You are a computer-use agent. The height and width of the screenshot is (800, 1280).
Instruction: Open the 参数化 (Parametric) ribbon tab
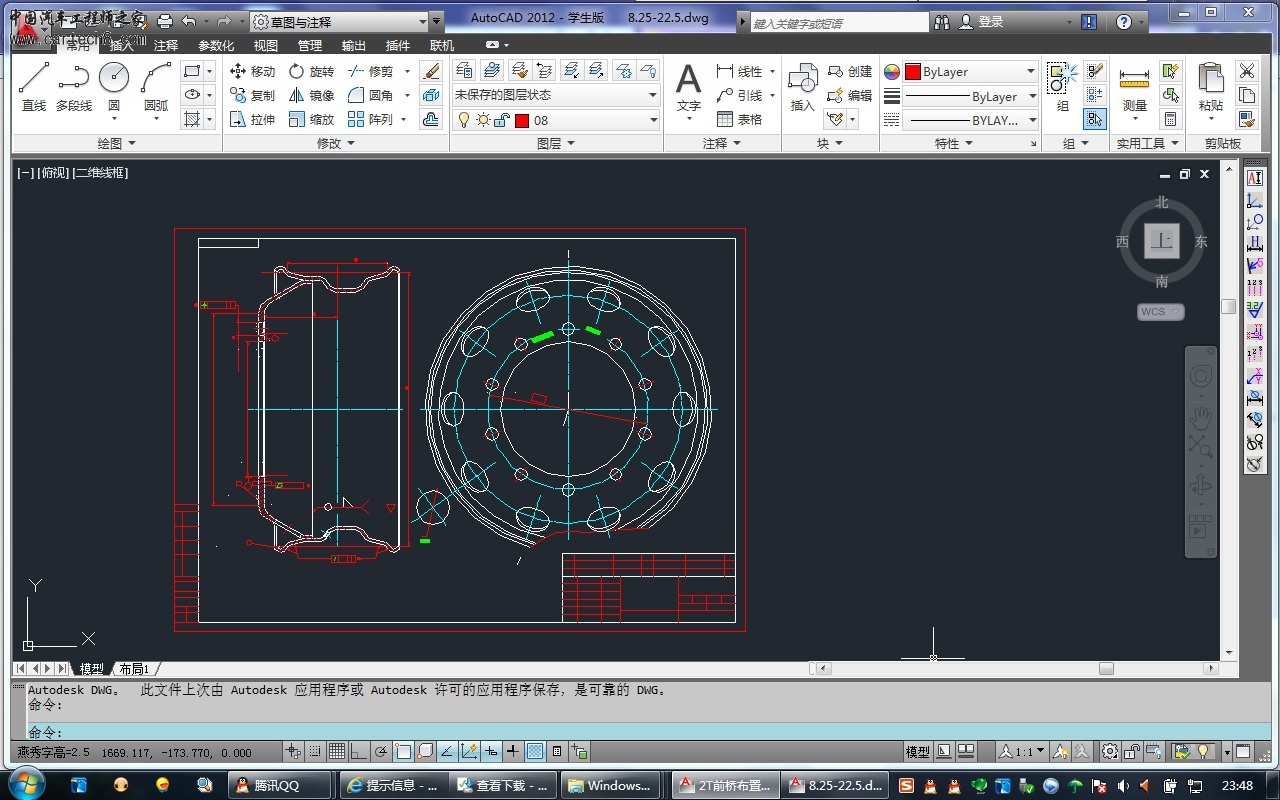coord(216,45)
